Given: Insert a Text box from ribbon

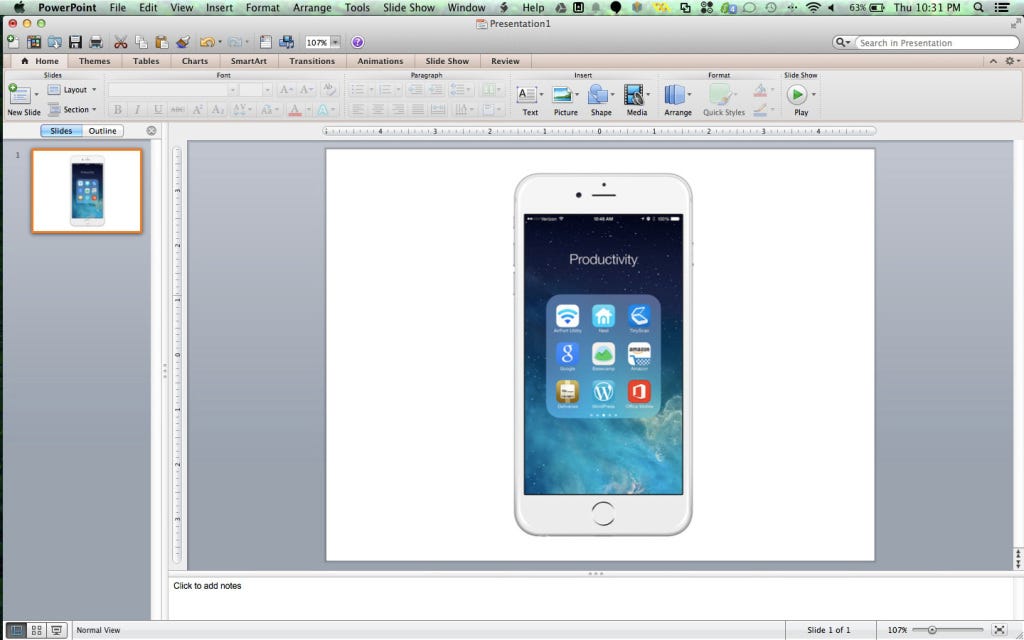Looking at the screenshot, I should [527, 95].
